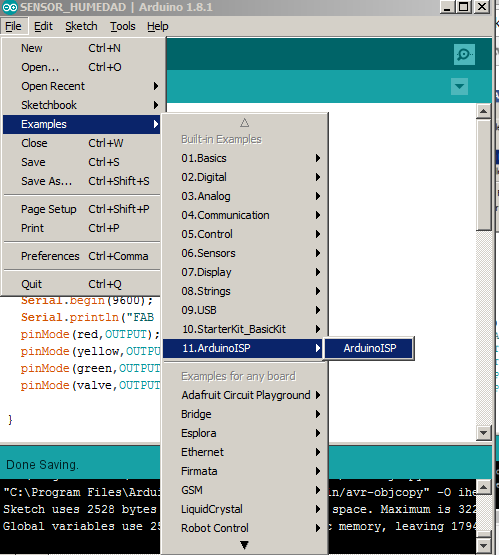Open the Help menu
The height and width of the screenshot is (555, 499).
click(x=157, y=26)
